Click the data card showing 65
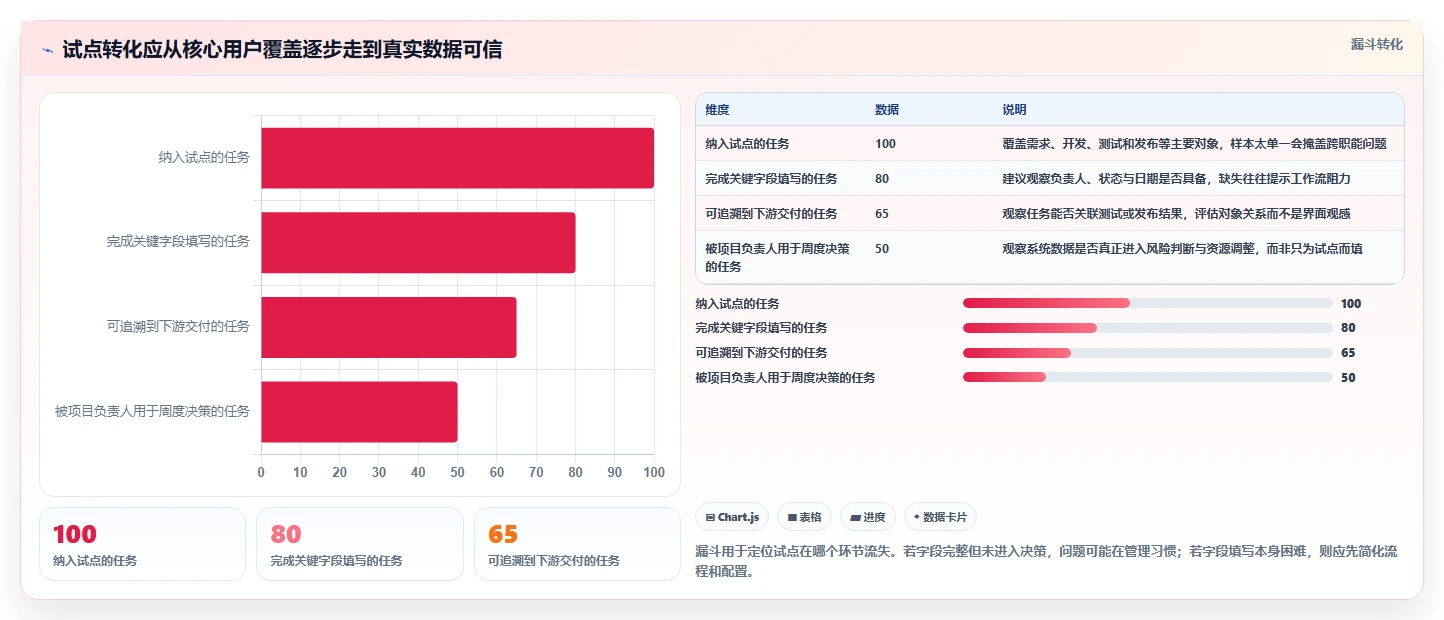 click(577, 544)
